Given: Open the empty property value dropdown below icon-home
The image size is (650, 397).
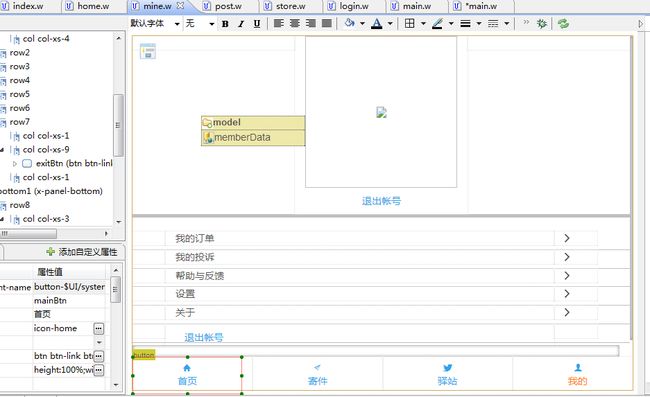Looking at the screenshot, I should [x=99, y=342].
